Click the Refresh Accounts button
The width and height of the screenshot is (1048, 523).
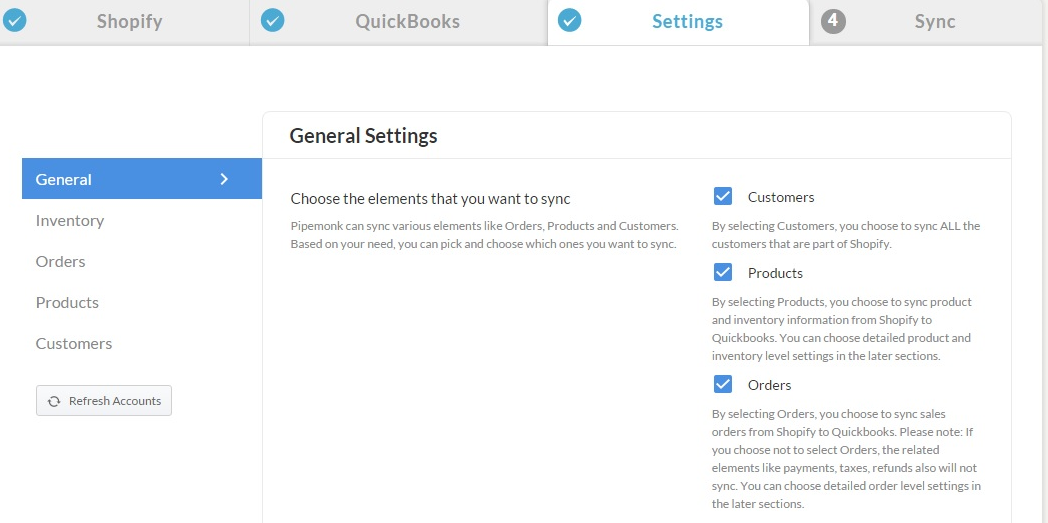(104, 401)
